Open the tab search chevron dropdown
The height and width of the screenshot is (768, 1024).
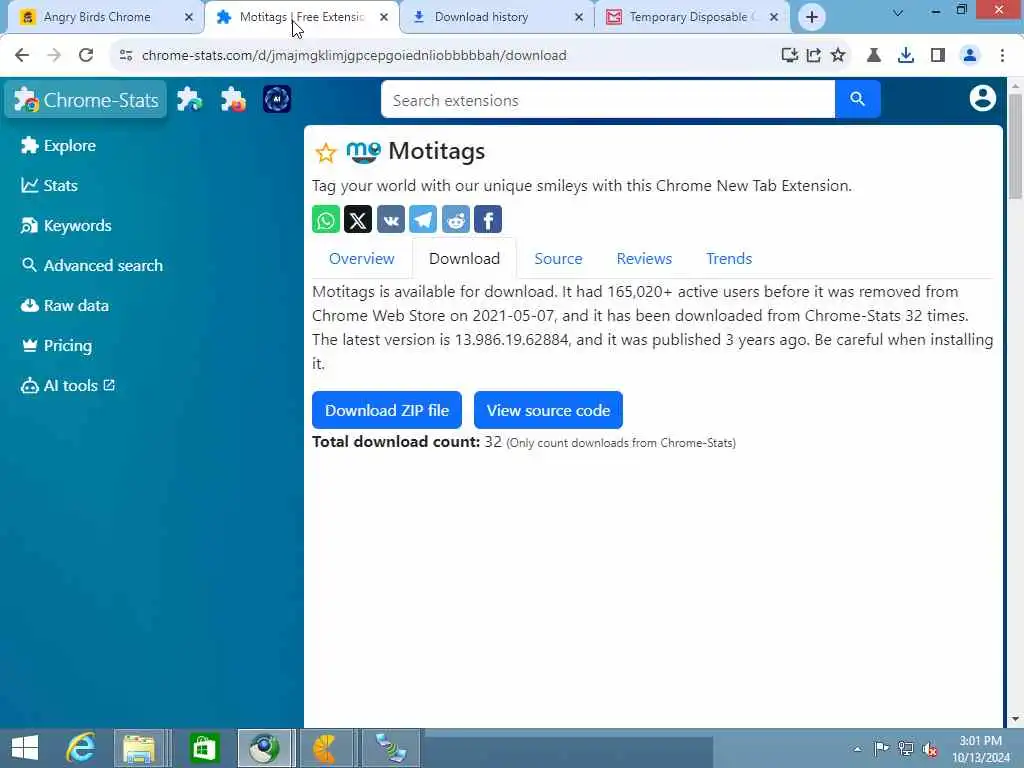pyautogui.click(x=898, y=13)
